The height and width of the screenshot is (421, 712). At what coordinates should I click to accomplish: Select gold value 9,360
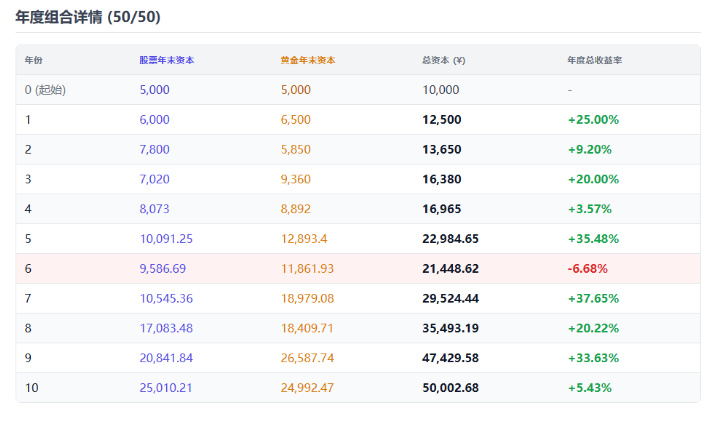296,179
